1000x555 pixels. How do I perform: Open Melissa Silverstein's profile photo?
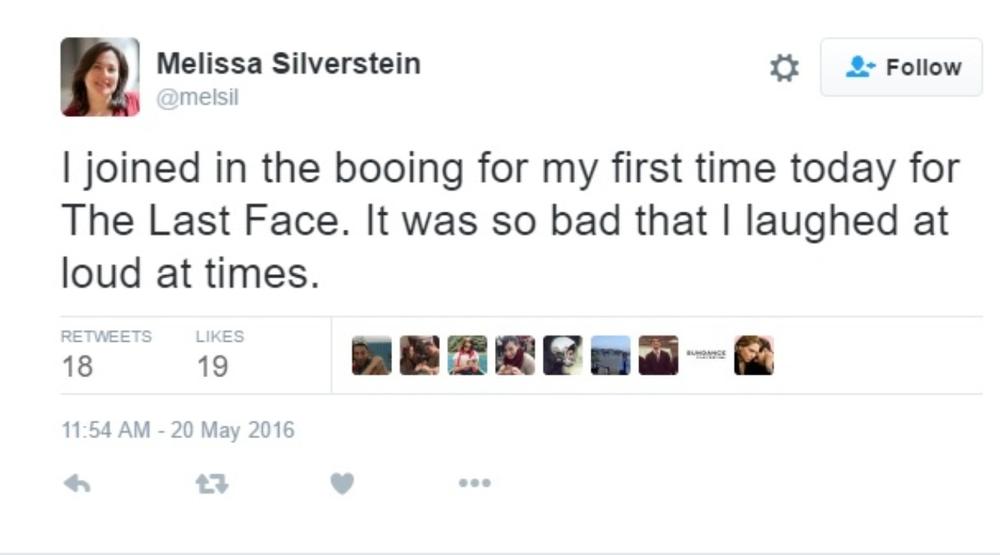100,77
